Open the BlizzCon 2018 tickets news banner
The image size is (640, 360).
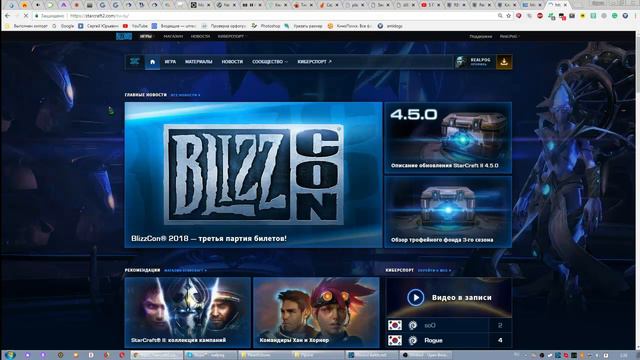[x=253, y=175]
